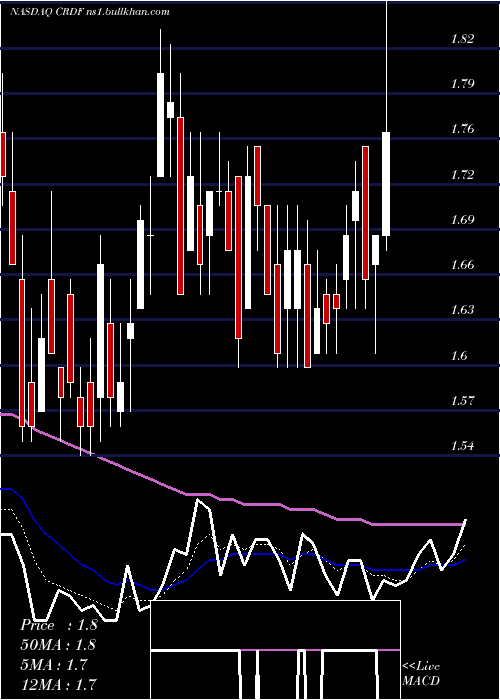Click the NASDAQ CRDF ns1.bullkhan.com title
500x700 pixels.
[x=90, y=12]
